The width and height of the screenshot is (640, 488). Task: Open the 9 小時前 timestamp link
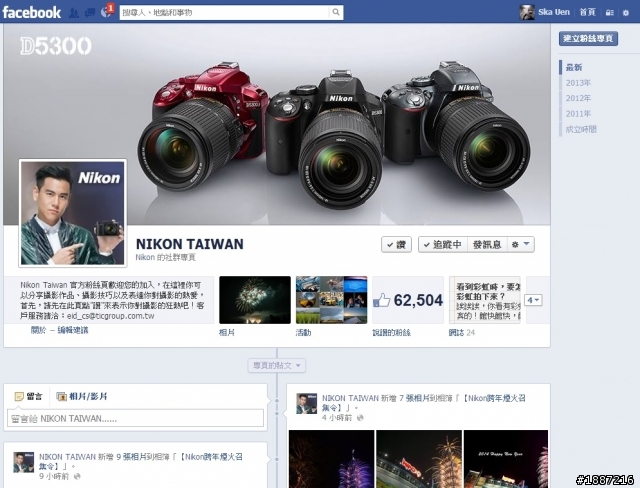[54, 476]
